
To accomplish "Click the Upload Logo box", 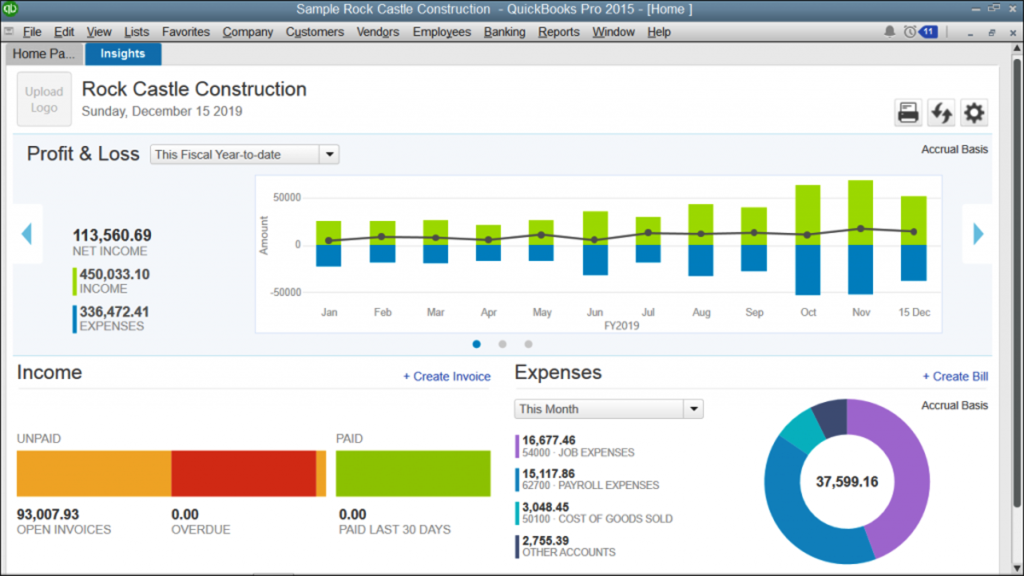I will [x=44, y=100].
